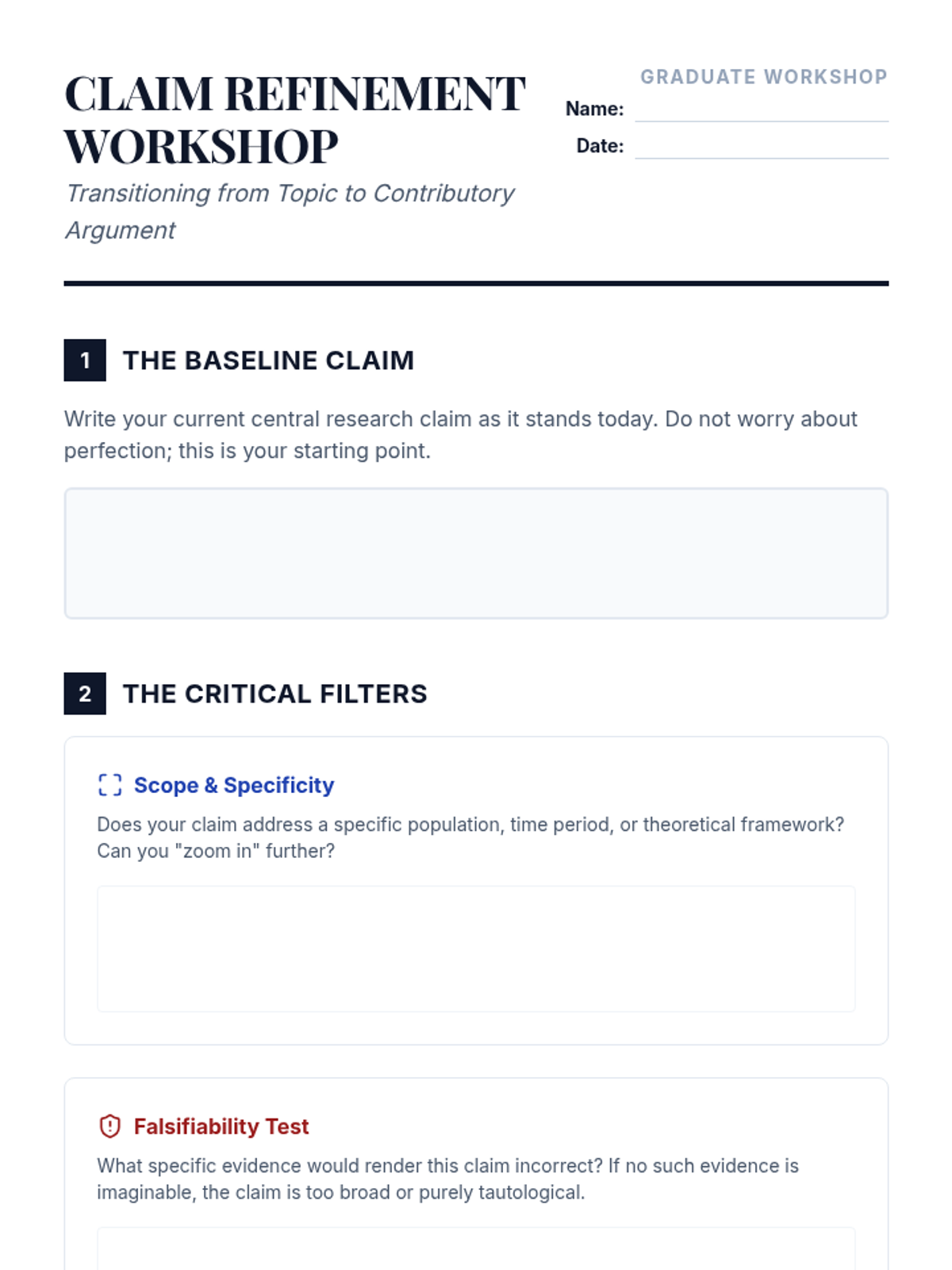952x1270 pixels.
Task: Click the baseline claim instruction paragraph
Action: pyautogui.click(x=460, y=434)
